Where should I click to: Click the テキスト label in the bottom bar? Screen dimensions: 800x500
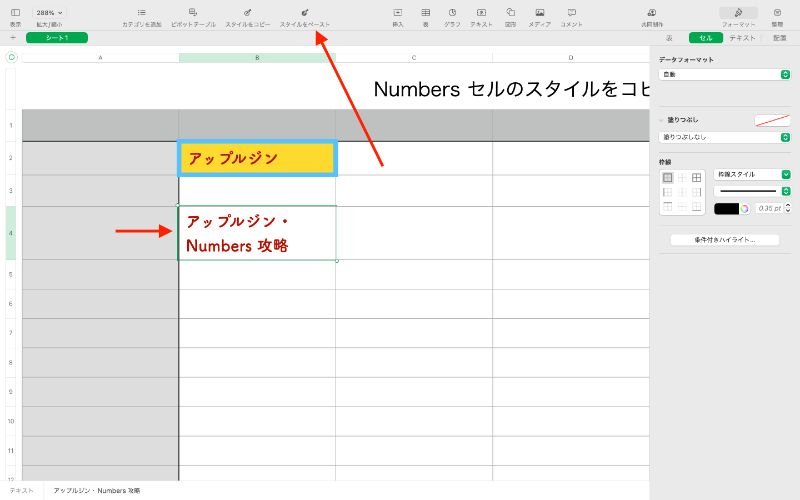pyautogui.click(x=21, y=490)
